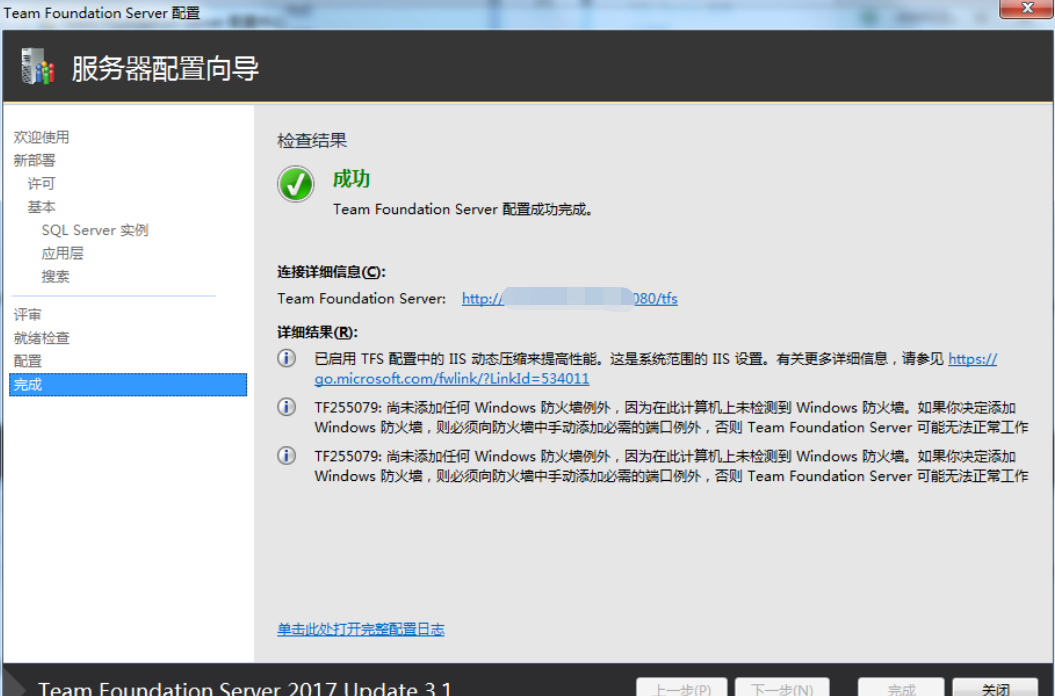
Task: Close the Team Foundation Server 配置 window
Action: coord(1026,9)
